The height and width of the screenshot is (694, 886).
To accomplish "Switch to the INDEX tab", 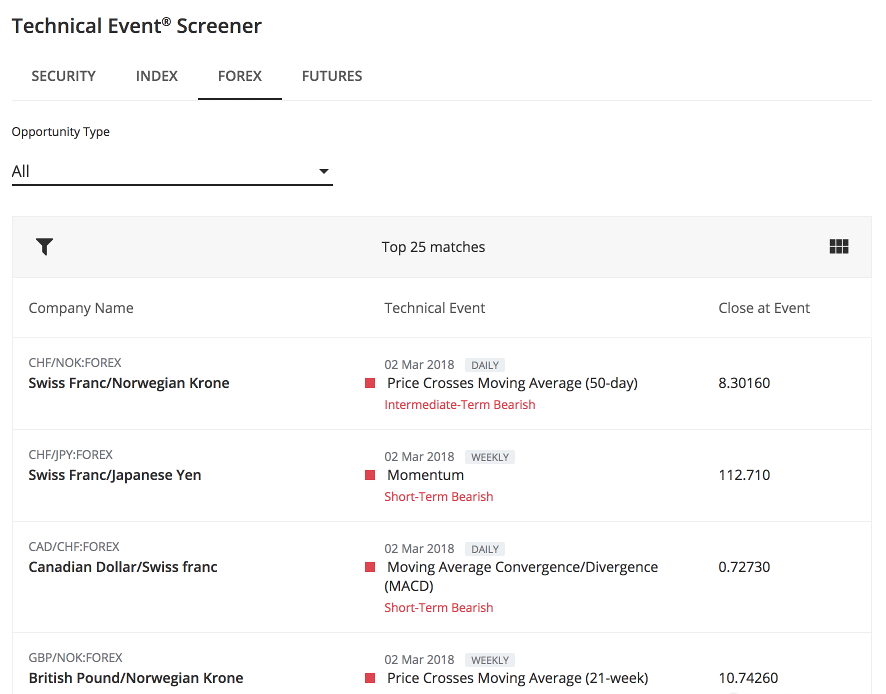I will [157, 76].
